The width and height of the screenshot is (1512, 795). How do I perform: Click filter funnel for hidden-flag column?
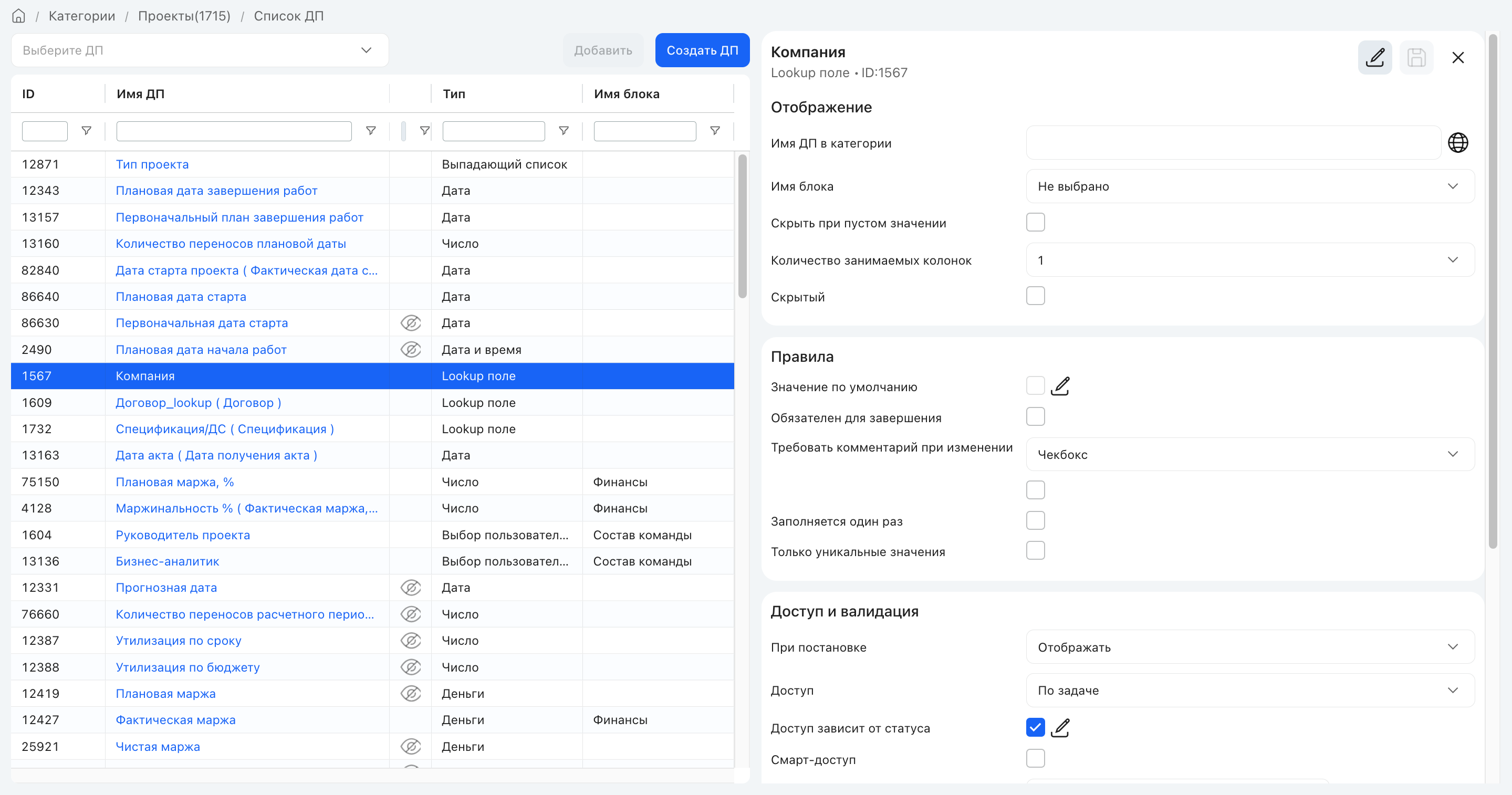tap(425, 130)
